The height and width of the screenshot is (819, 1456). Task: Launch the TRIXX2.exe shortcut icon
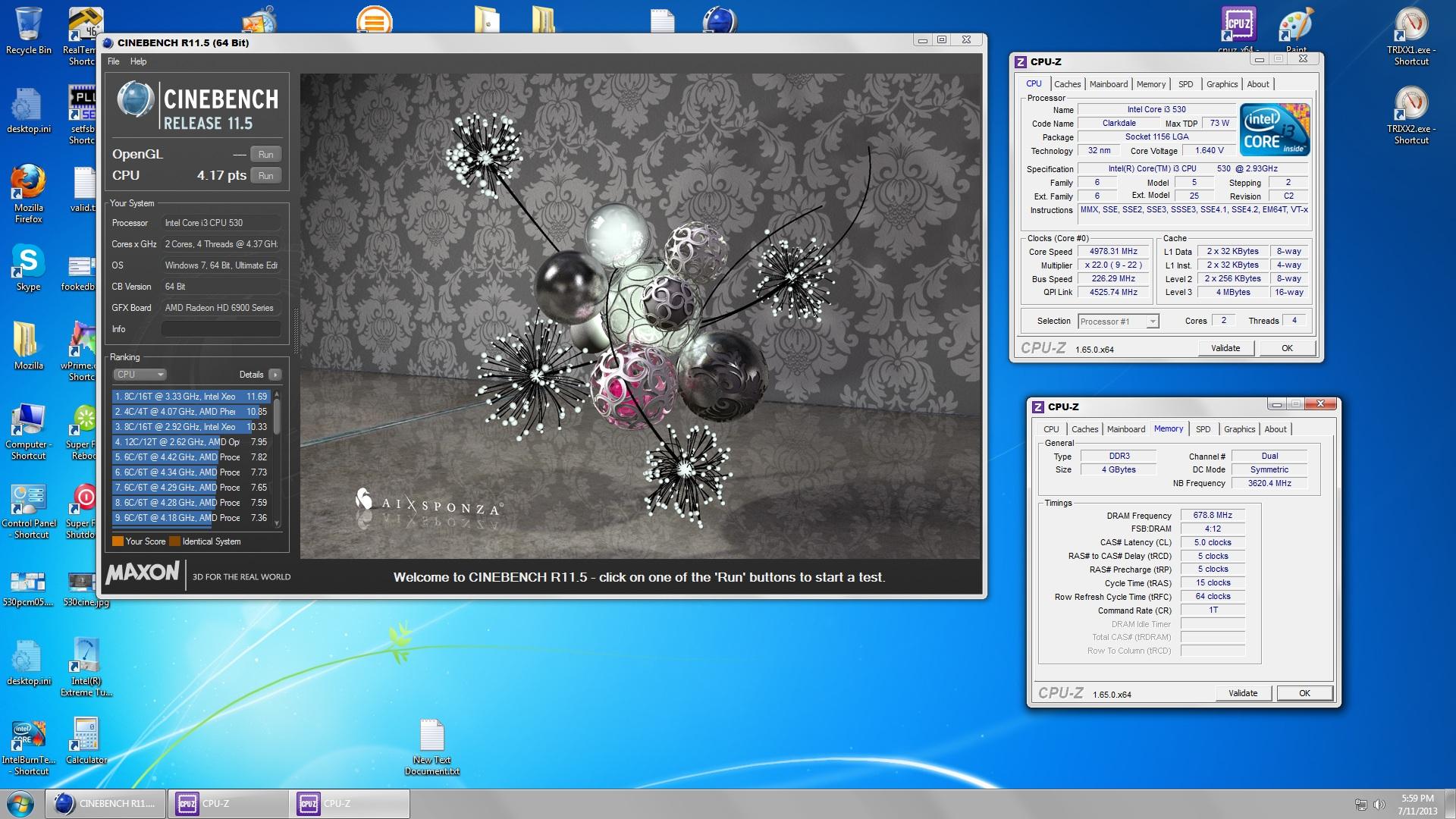click(x=1411, y=115)
